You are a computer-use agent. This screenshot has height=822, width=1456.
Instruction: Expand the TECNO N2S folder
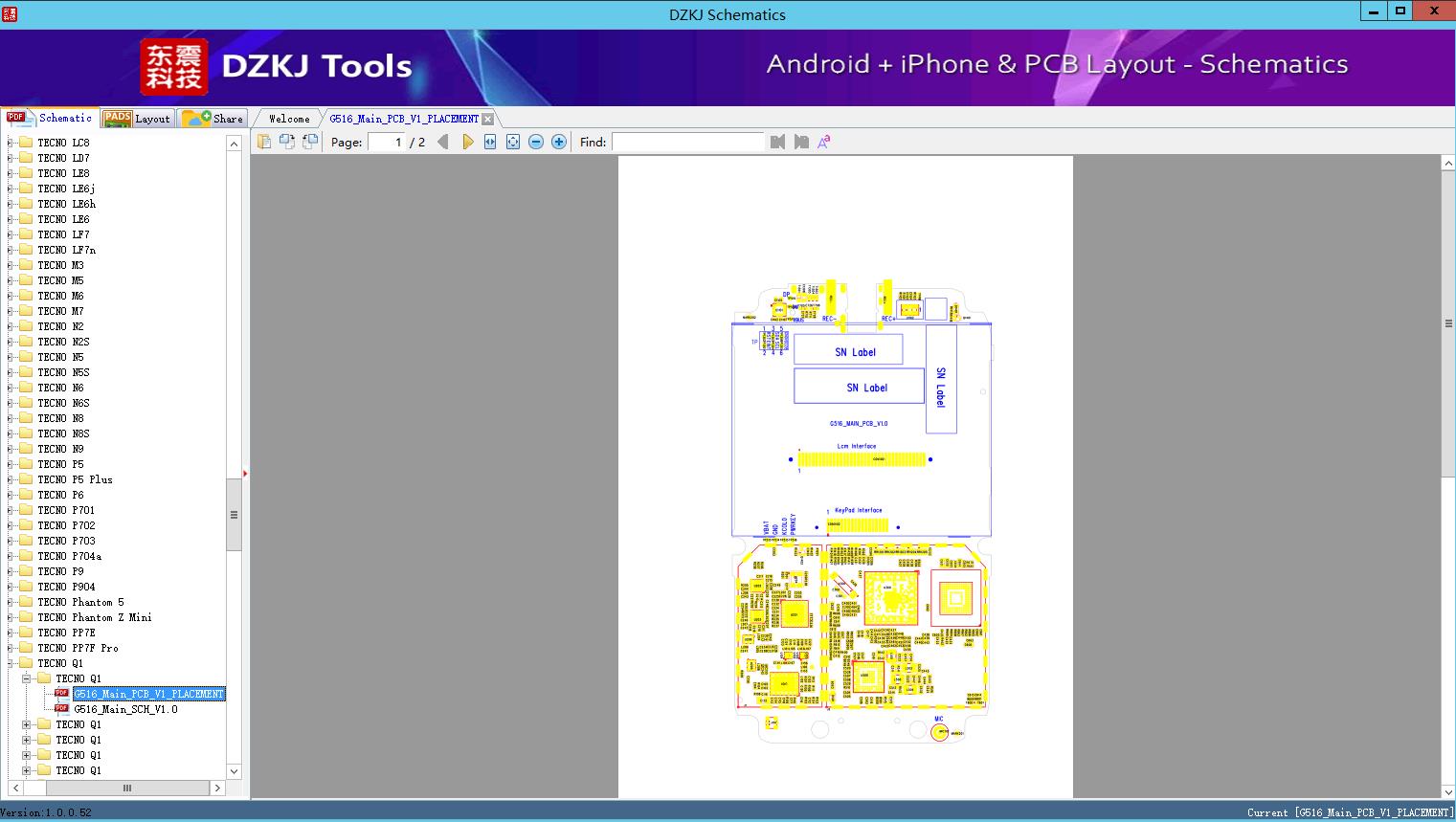pos(10,342)
